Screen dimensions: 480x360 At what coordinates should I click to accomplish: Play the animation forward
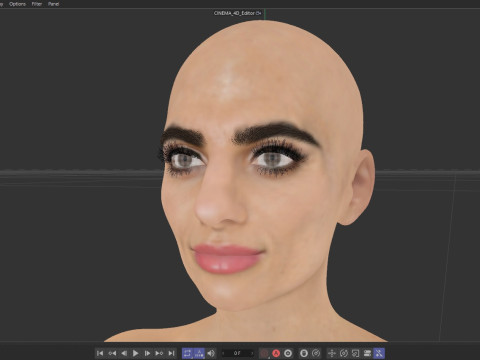tap(136, 353)
